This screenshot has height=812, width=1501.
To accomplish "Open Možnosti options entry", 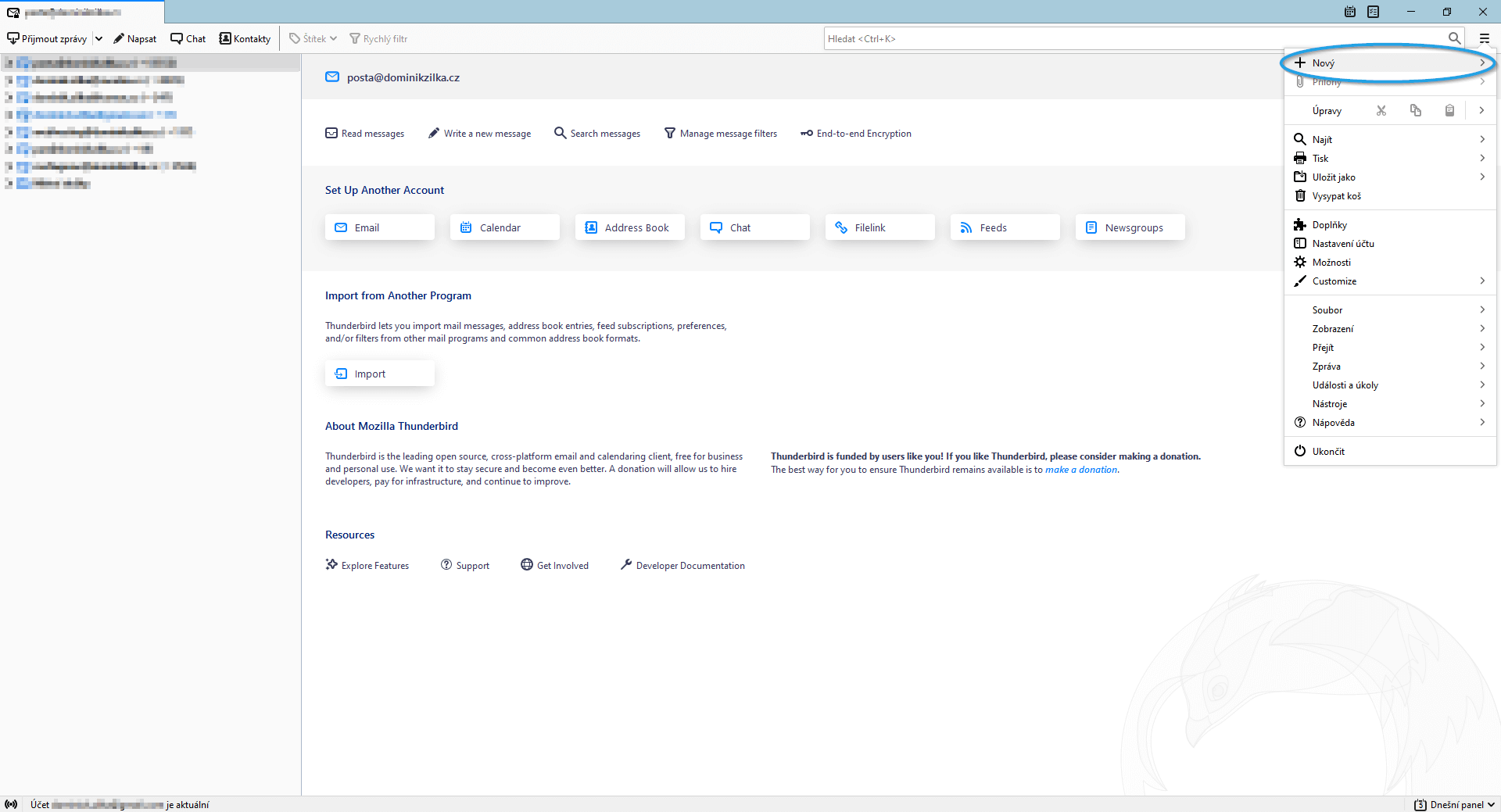I will [x=1390, y=262].
